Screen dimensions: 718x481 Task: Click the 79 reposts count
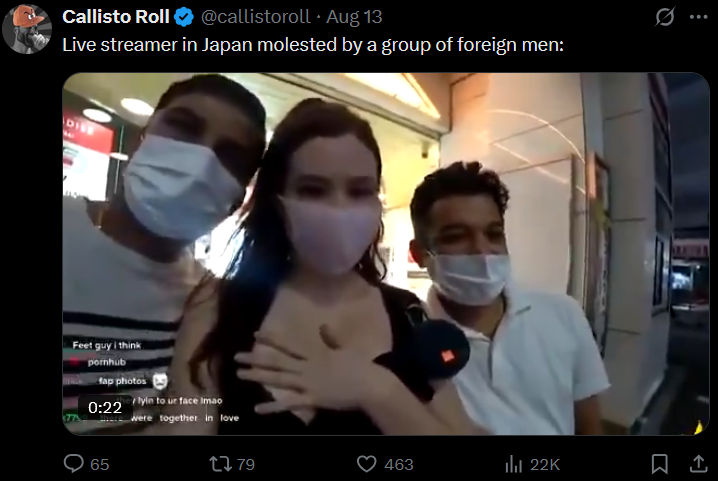(245, 465)
